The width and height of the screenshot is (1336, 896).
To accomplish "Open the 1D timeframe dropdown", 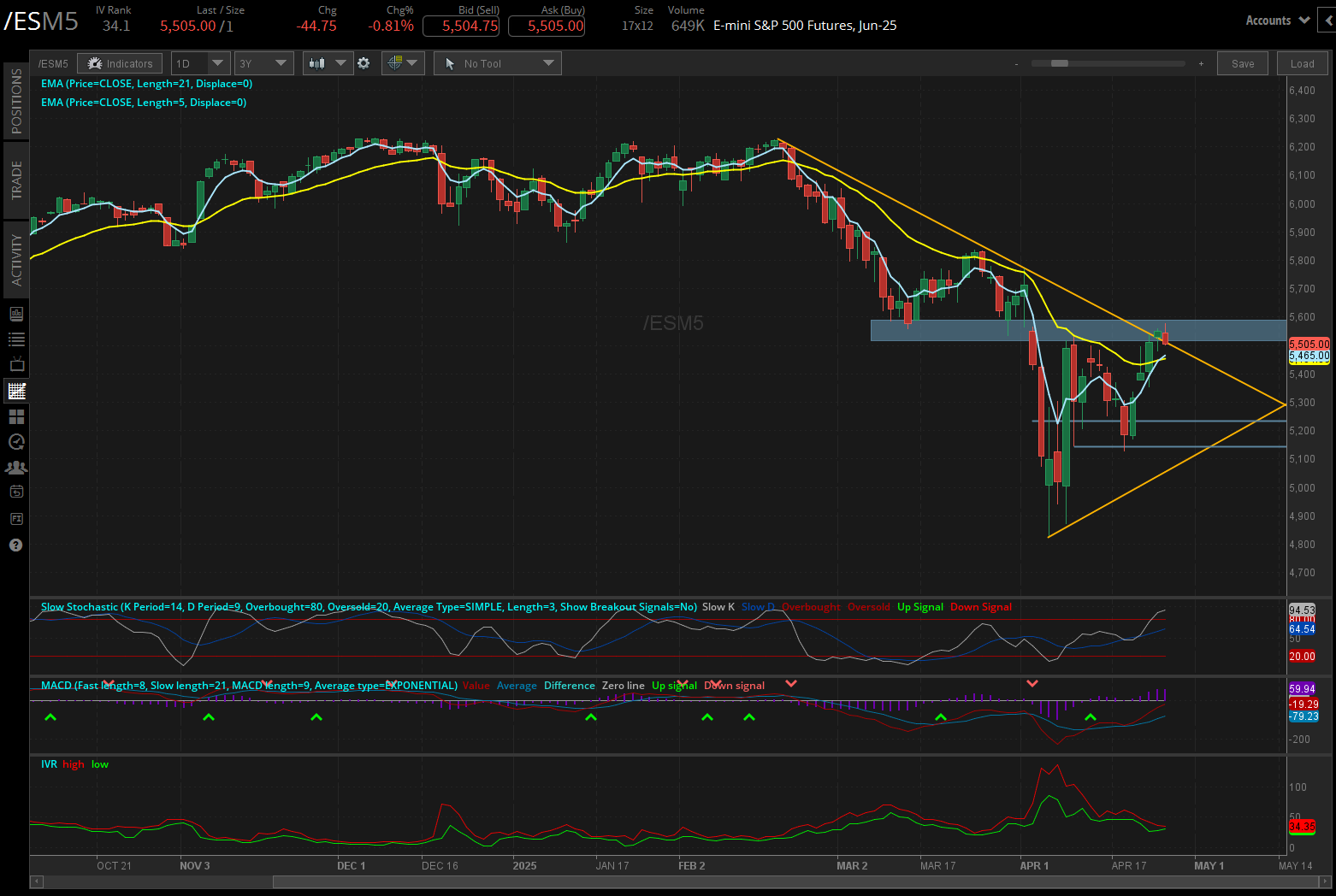I will point(199,62).
